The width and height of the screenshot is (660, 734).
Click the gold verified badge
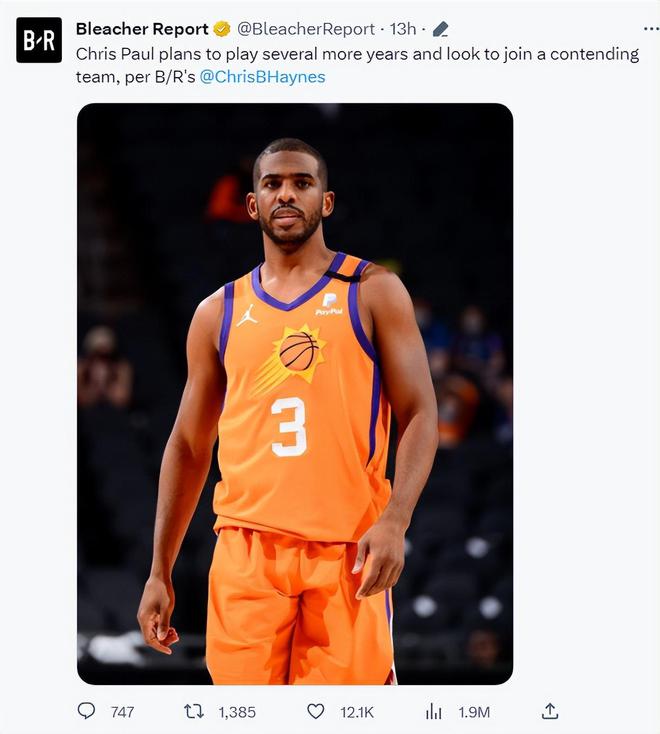[x=222, y=29]
